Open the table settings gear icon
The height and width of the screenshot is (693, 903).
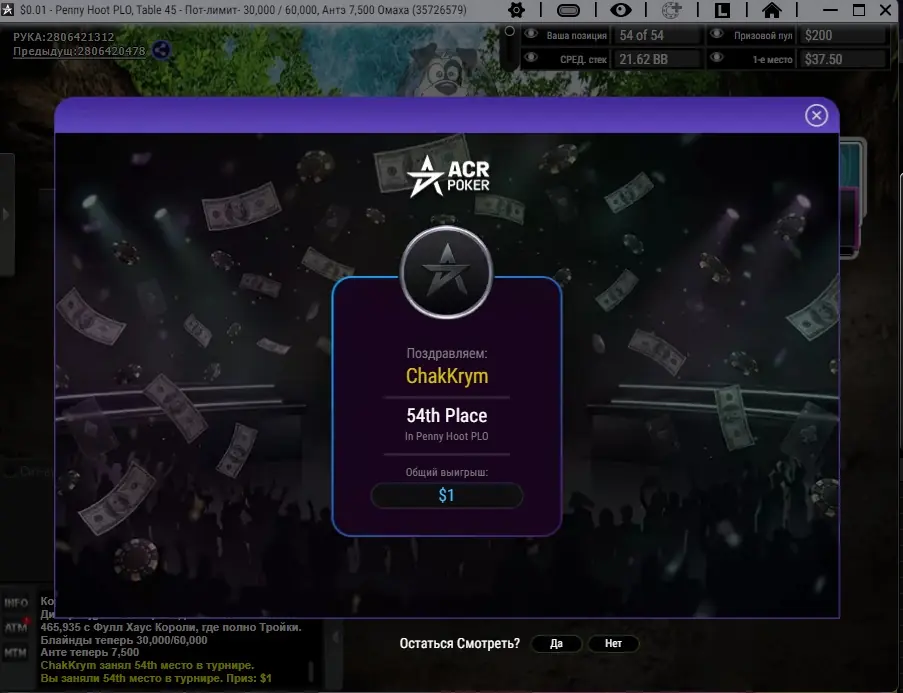tap(516, 10)
